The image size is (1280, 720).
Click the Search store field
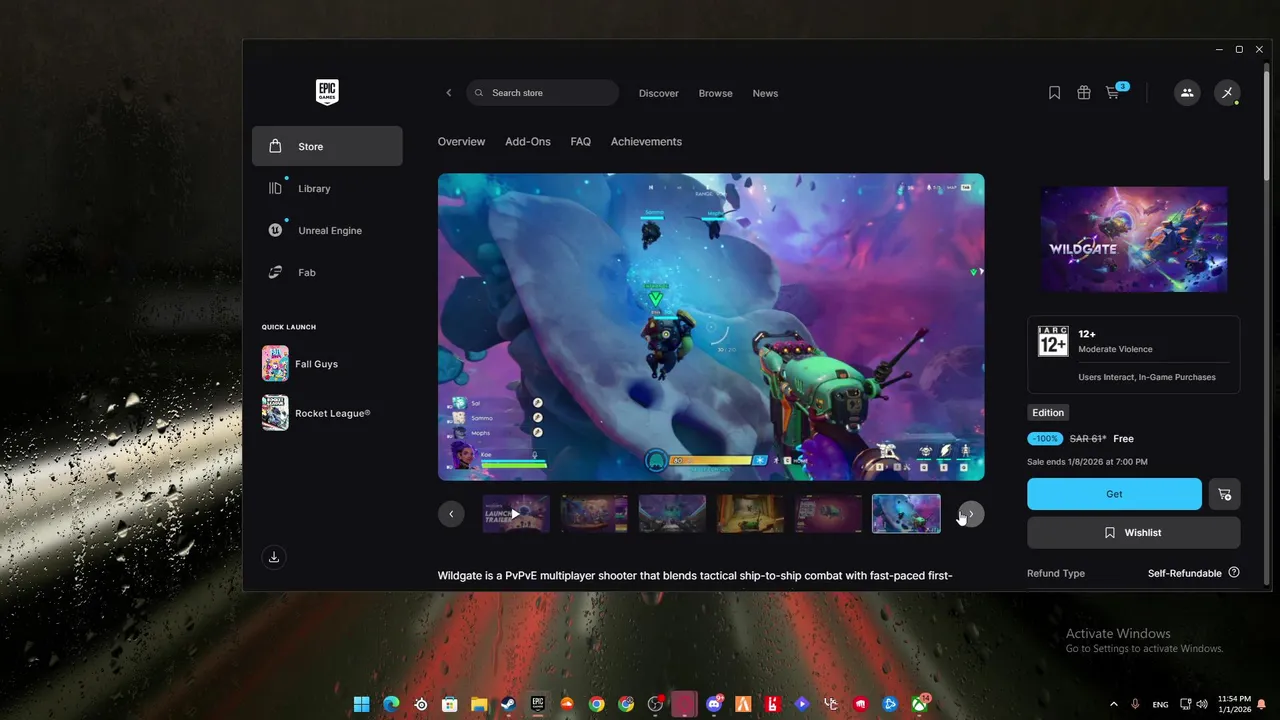point(543,93)
